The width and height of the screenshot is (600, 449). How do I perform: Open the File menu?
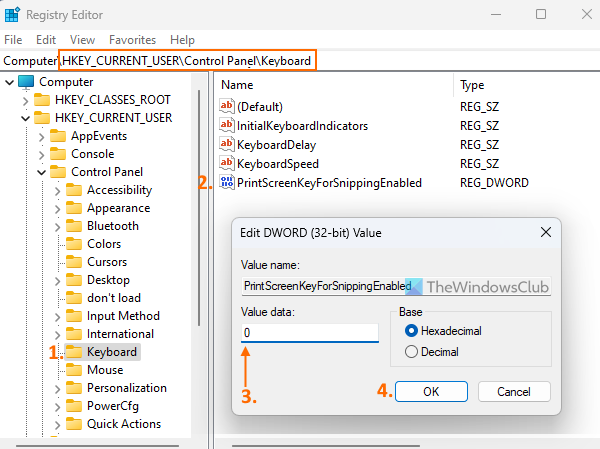(13, 40)
